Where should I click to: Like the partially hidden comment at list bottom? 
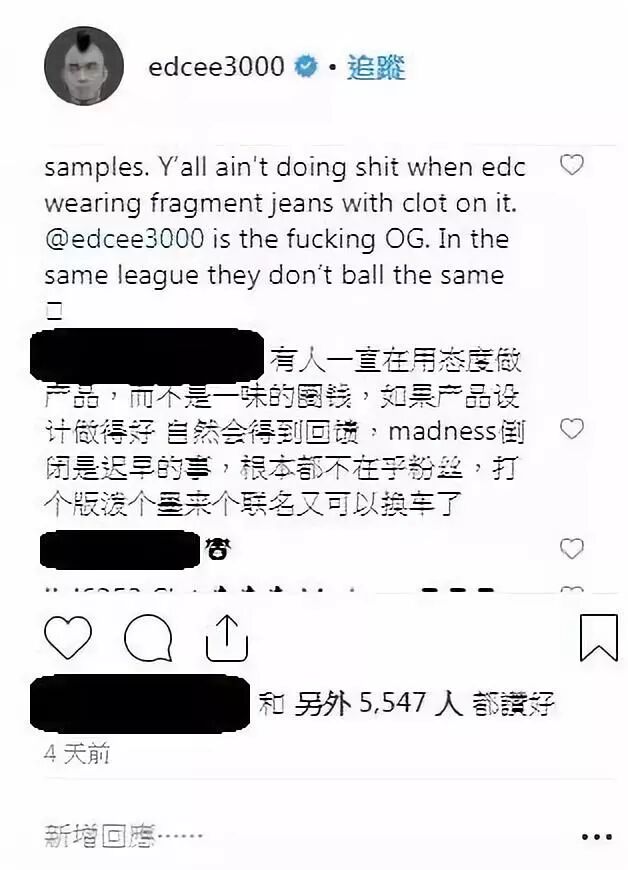[x=571, y=589]
